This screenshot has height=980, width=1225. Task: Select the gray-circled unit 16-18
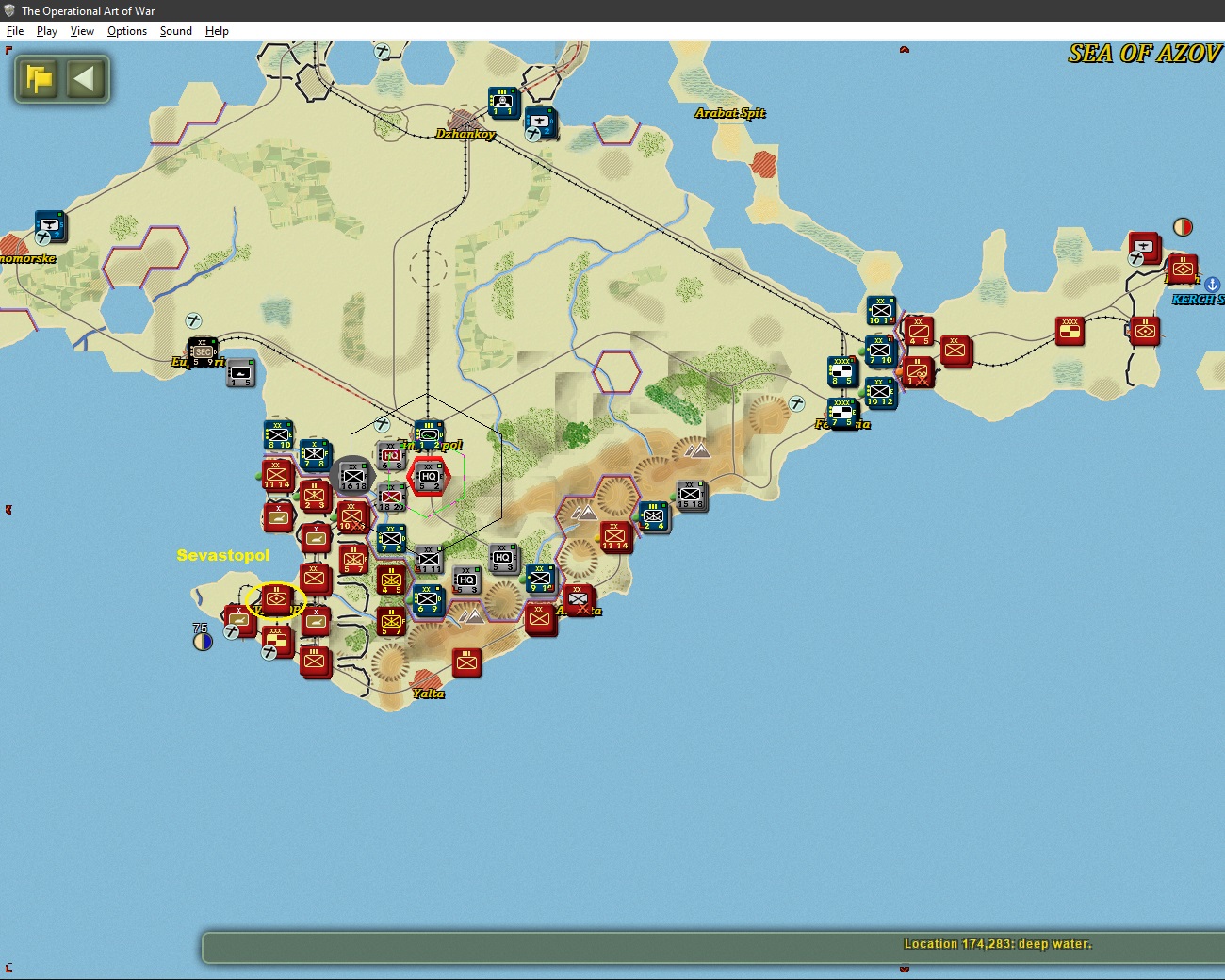coord(353,476)
